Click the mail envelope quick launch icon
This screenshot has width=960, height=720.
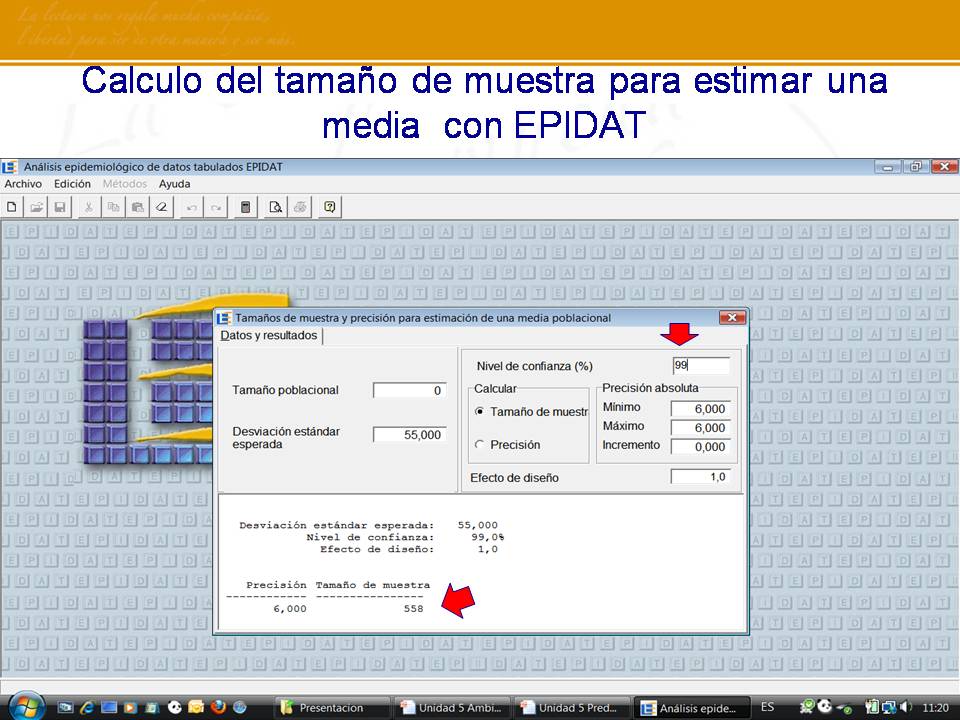pyautogui.click(x=196, y=707)
